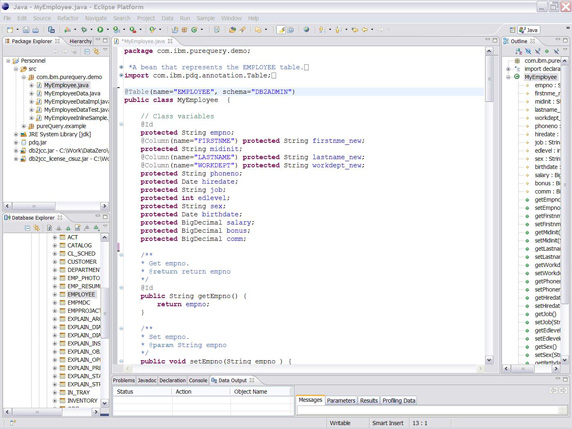The width and height of the screenshot is (572, 429).
Task: Toggle Hide Local Types in Outline toolbar
Action: coord(556,51)
